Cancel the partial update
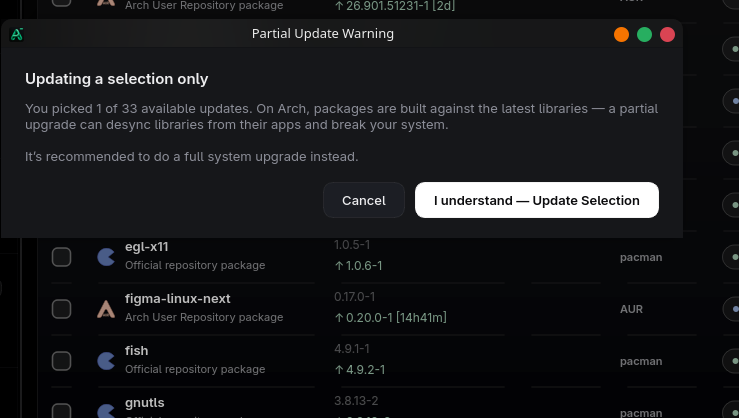The image size is (739, 418). [x=364, y=200]
